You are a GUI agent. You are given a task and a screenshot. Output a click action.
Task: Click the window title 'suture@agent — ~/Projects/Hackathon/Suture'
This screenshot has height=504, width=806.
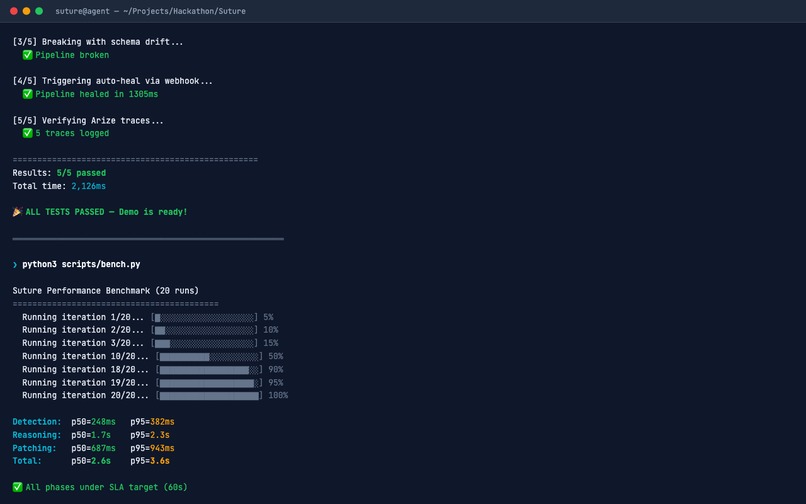click(x=150, y=11)
